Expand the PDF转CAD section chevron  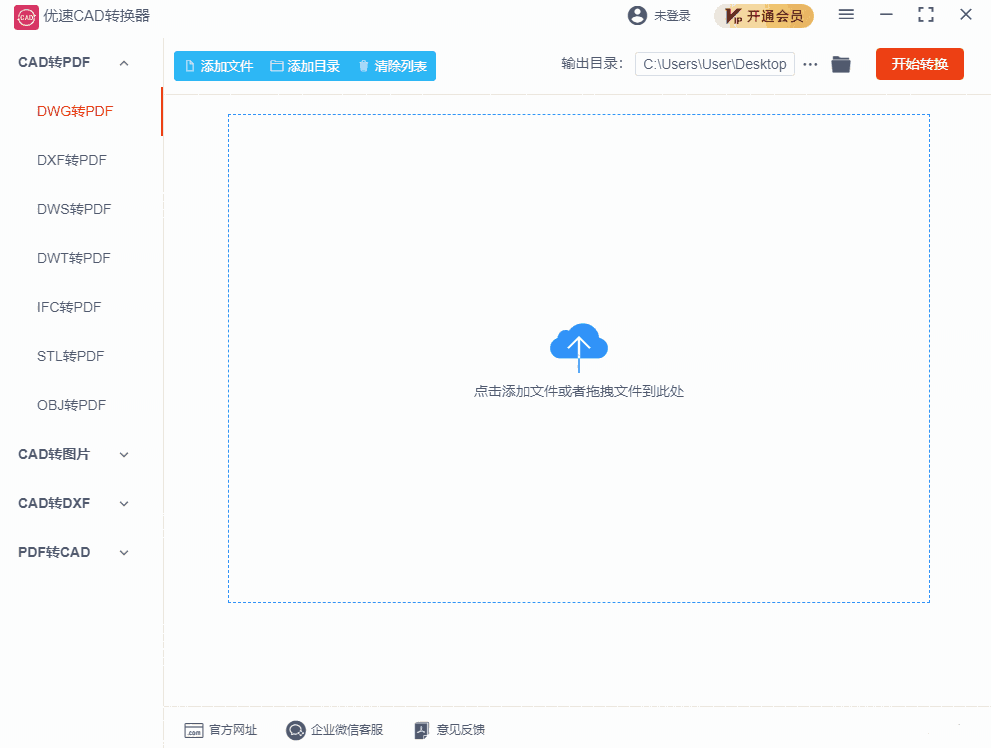pos(124,553)
